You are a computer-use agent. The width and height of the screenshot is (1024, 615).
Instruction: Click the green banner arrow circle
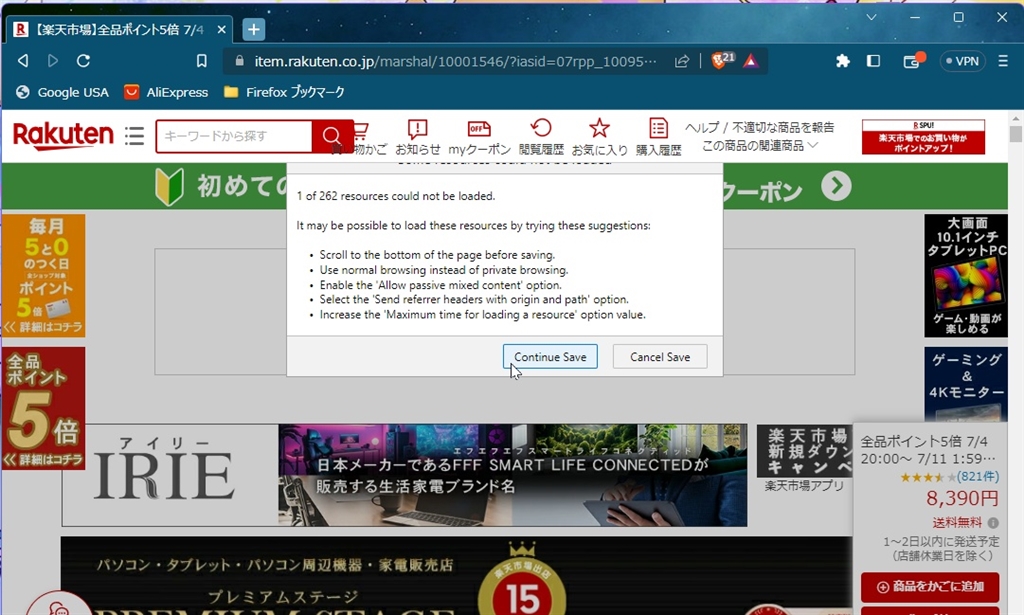pyautogui.click(x=837, y=186)
